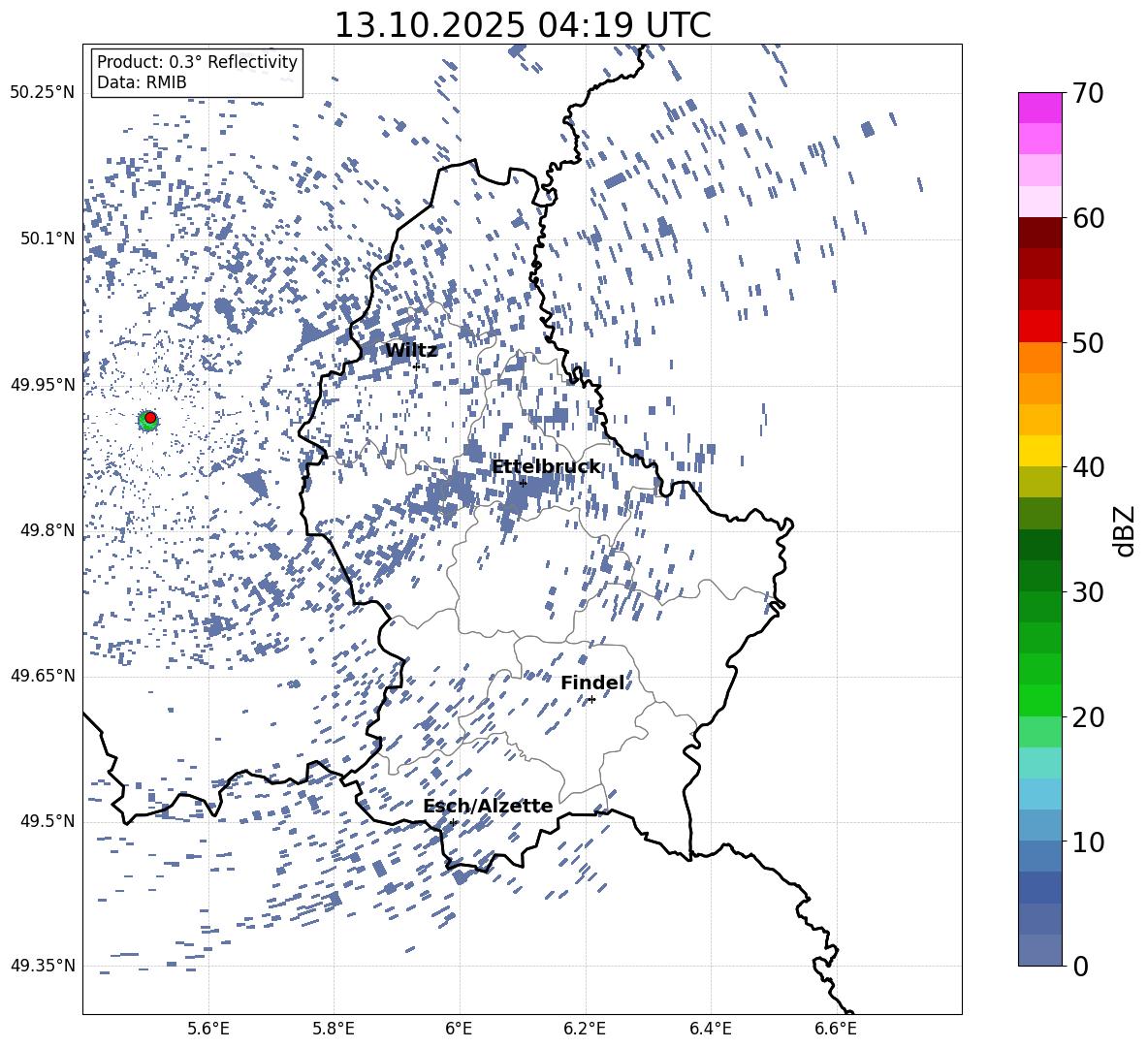Click the Ettelbruck city label

point(546,467)
